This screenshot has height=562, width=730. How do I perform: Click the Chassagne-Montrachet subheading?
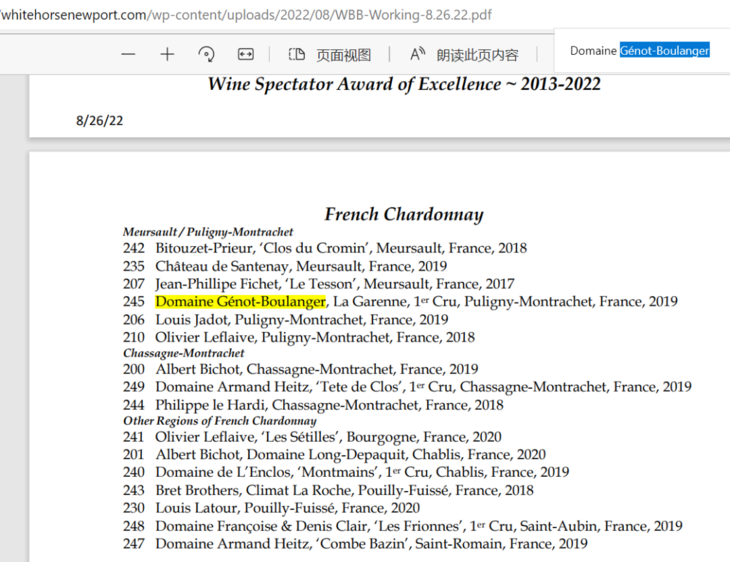click(183, 353)
